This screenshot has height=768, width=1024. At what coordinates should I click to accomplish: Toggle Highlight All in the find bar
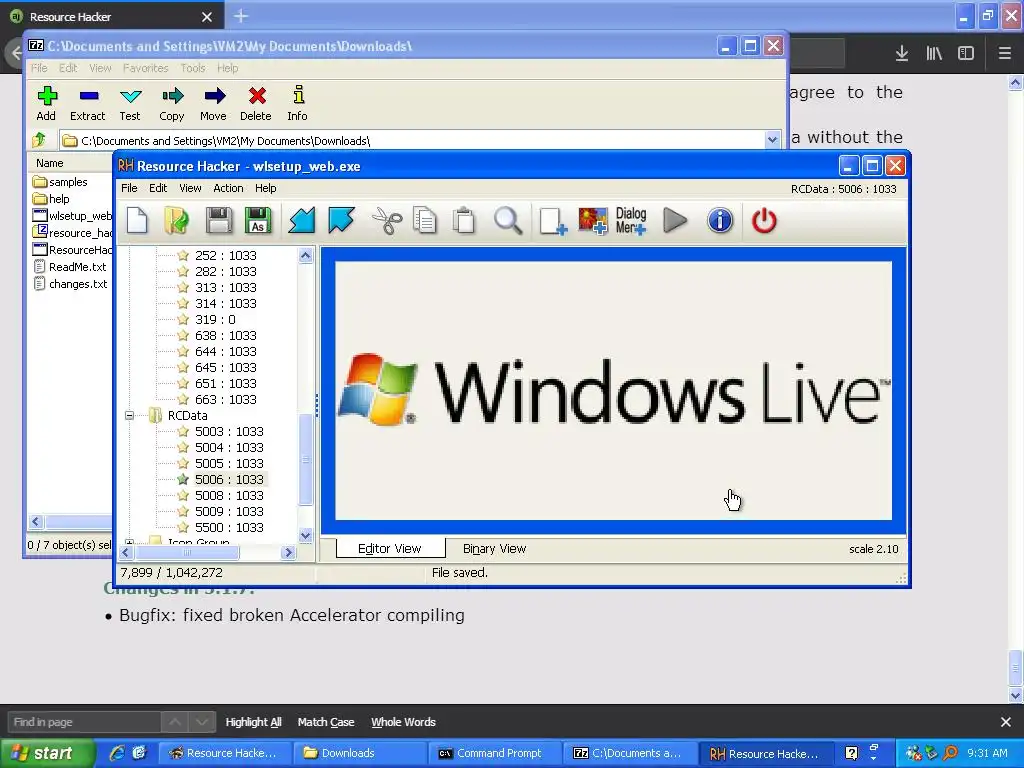click(x=253, y=722)
